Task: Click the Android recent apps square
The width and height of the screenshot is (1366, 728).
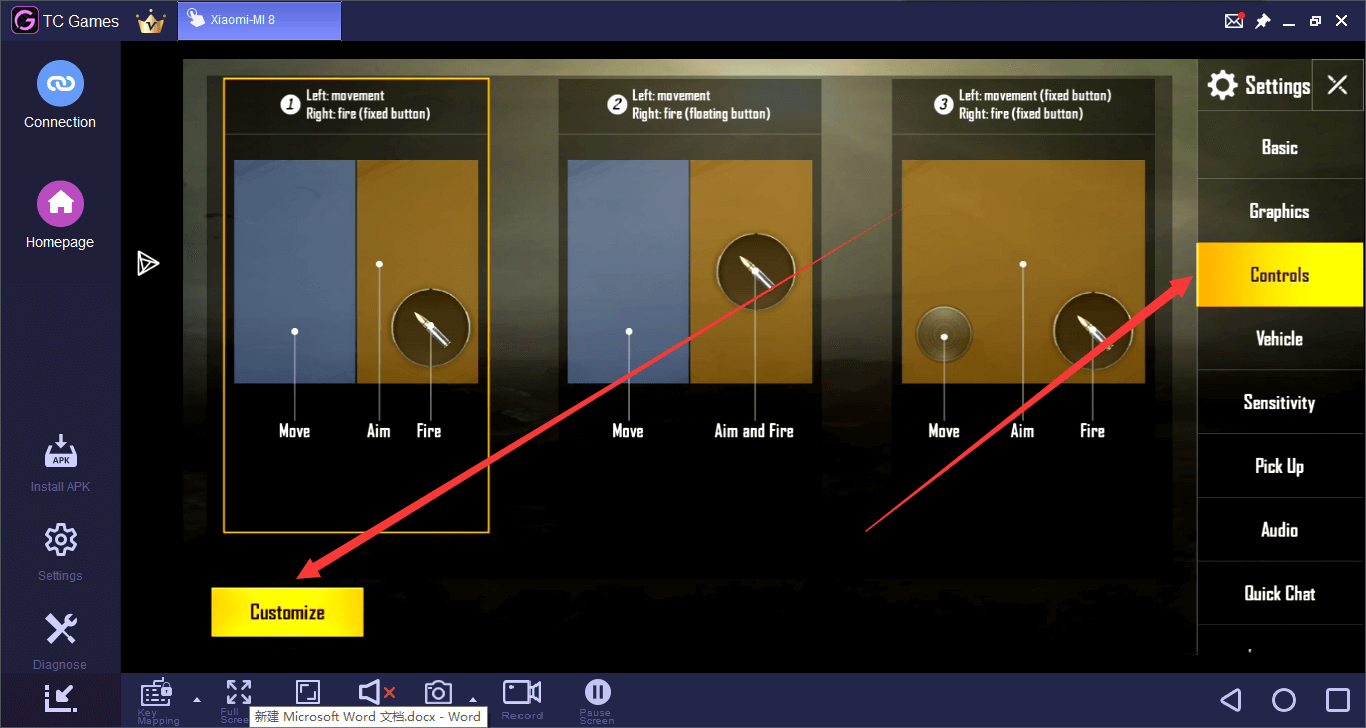Action: [1337, 699]
